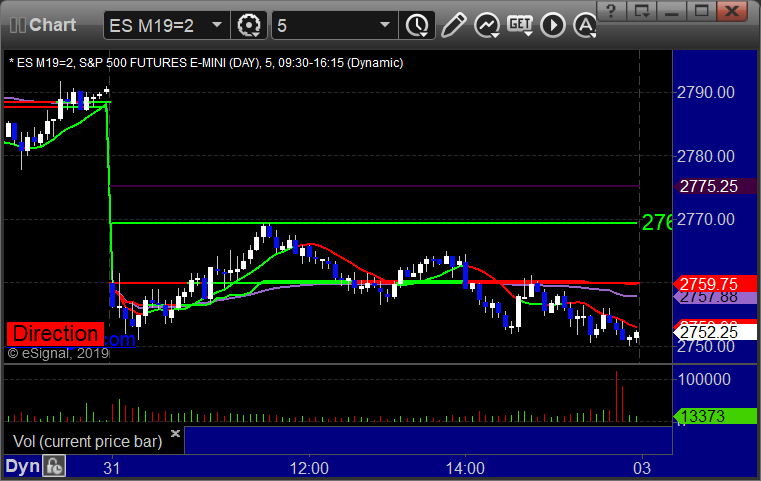Maximize the chart window

tap(701, 10)
